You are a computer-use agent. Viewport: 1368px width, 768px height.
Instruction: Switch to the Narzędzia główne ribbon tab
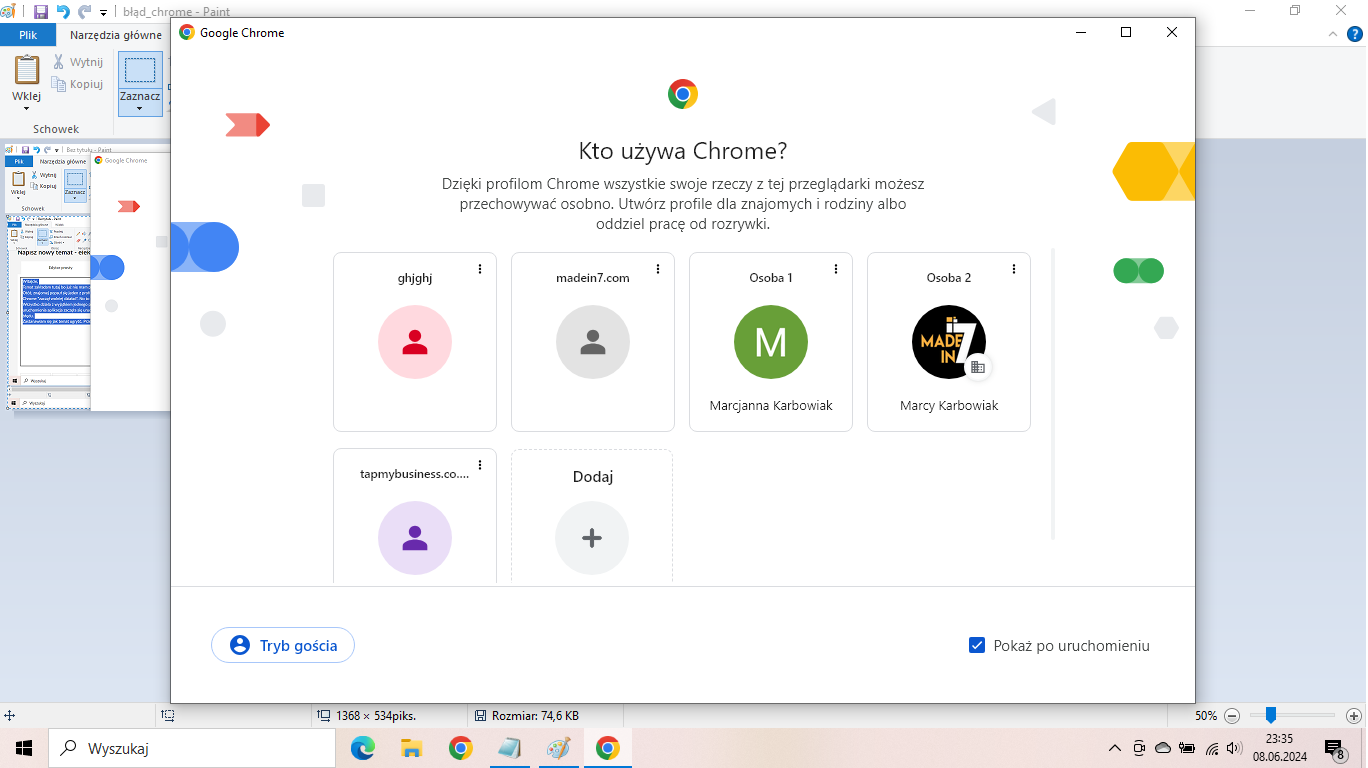116,35
